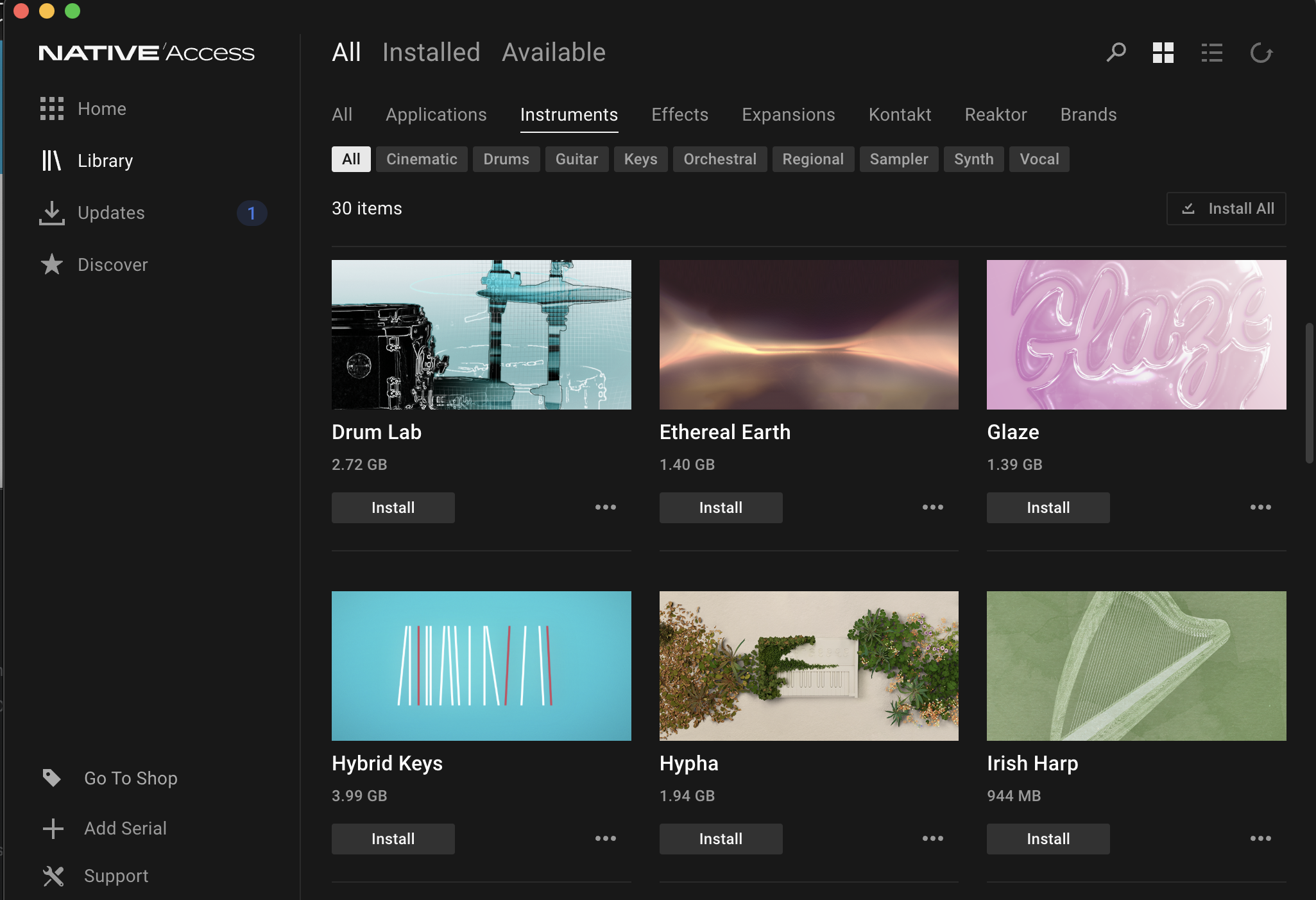The image size is (1316, 900).
Task: Open more options for Drum Lab
Action: click(x=605, y=508)
